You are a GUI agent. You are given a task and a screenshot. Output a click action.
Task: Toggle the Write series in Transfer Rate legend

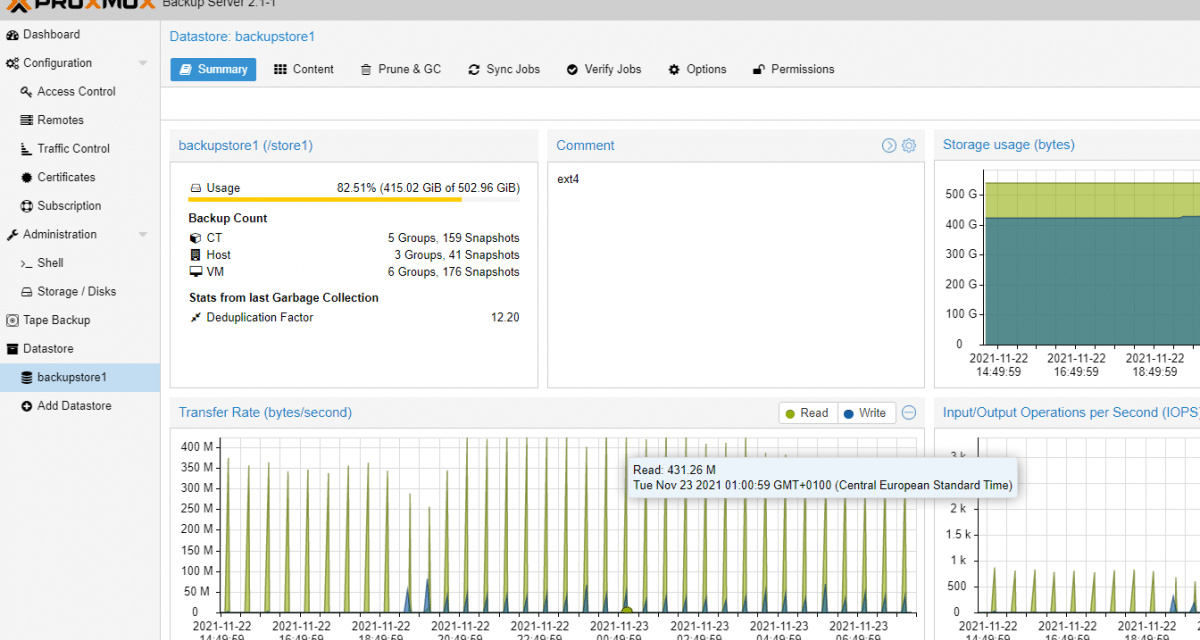click(x=866, y=412)
